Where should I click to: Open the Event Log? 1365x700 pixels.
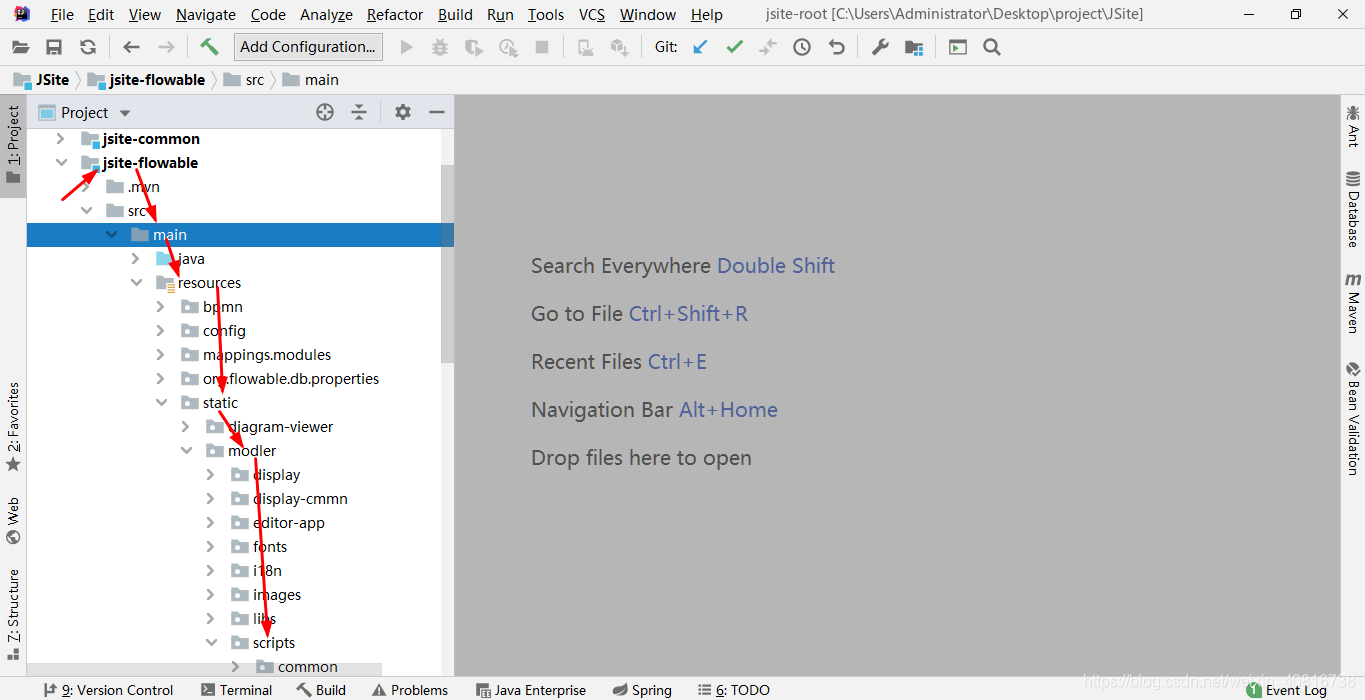coord(1287,690)
